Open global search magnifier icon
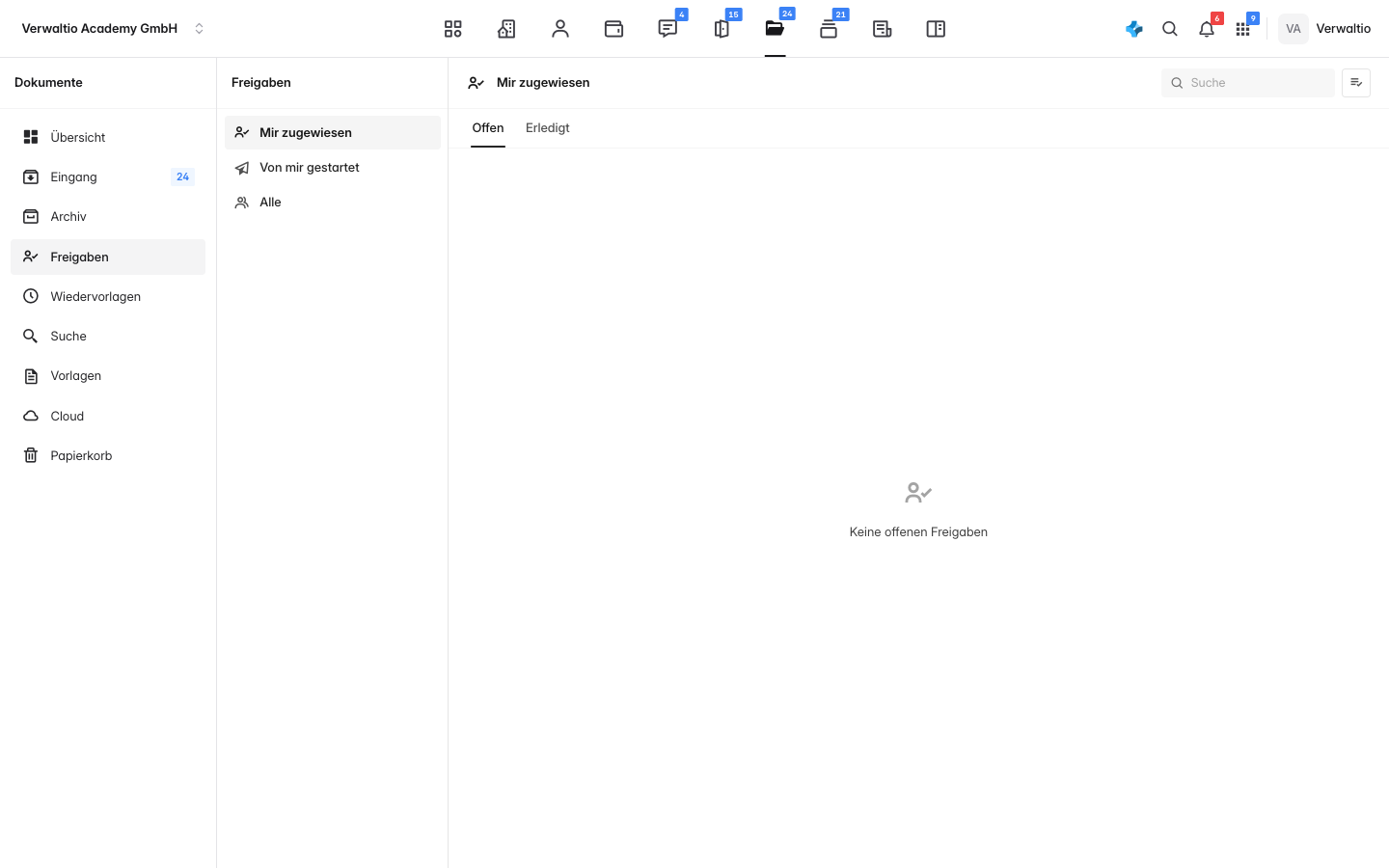 pyautogui.click(x=1170, y=29)
